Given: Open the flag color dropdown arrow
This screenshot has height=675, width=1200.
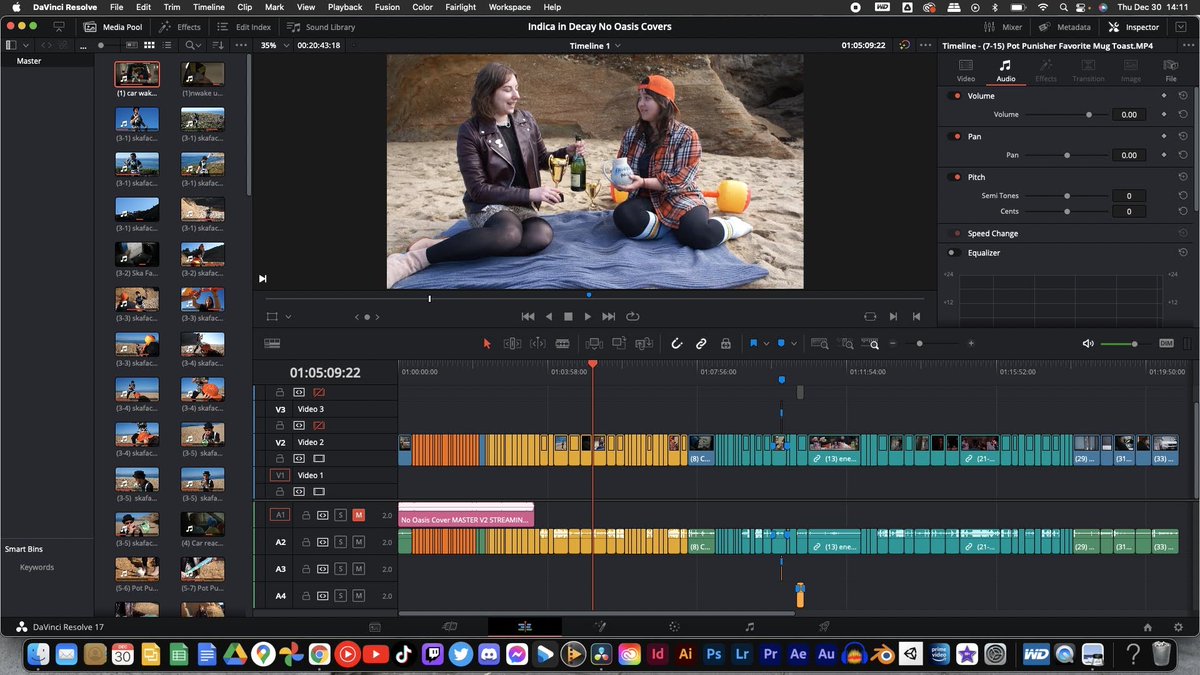Looking at the screenshot, I should click(767, 343).
